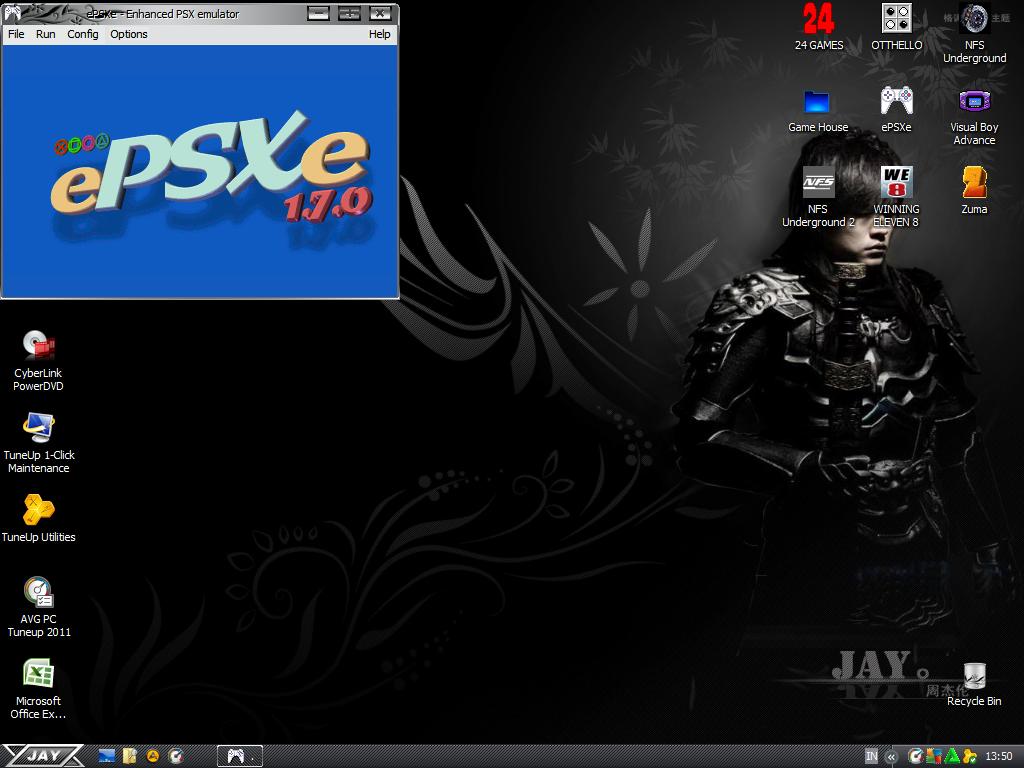Screen dimensions: 1024x768
Task: Click the 13:50 taskbar clock
Action: pyautogui.click(x=999, y=756)
